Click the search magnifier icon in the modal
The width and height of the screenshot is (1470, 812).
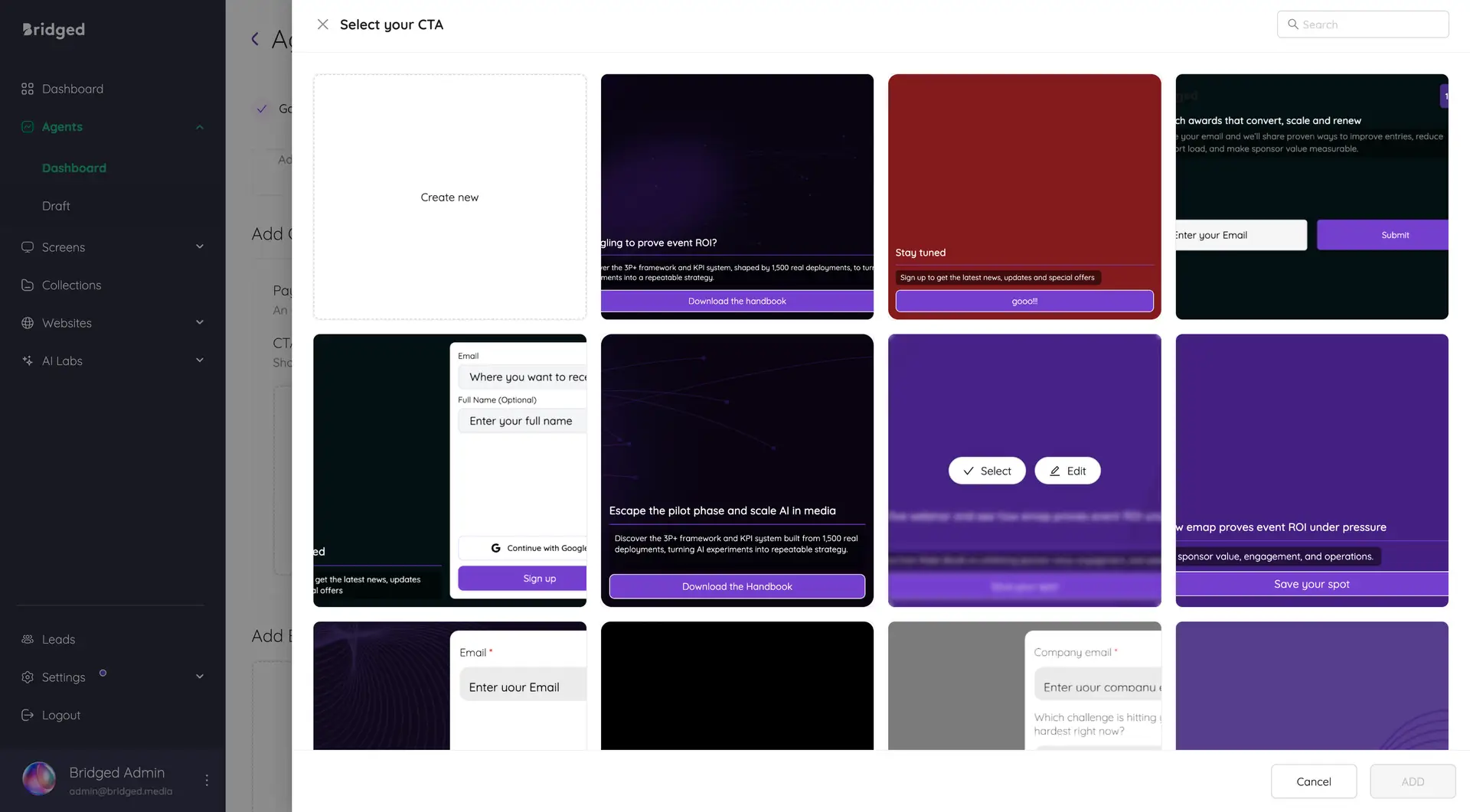click(1292, 24)
